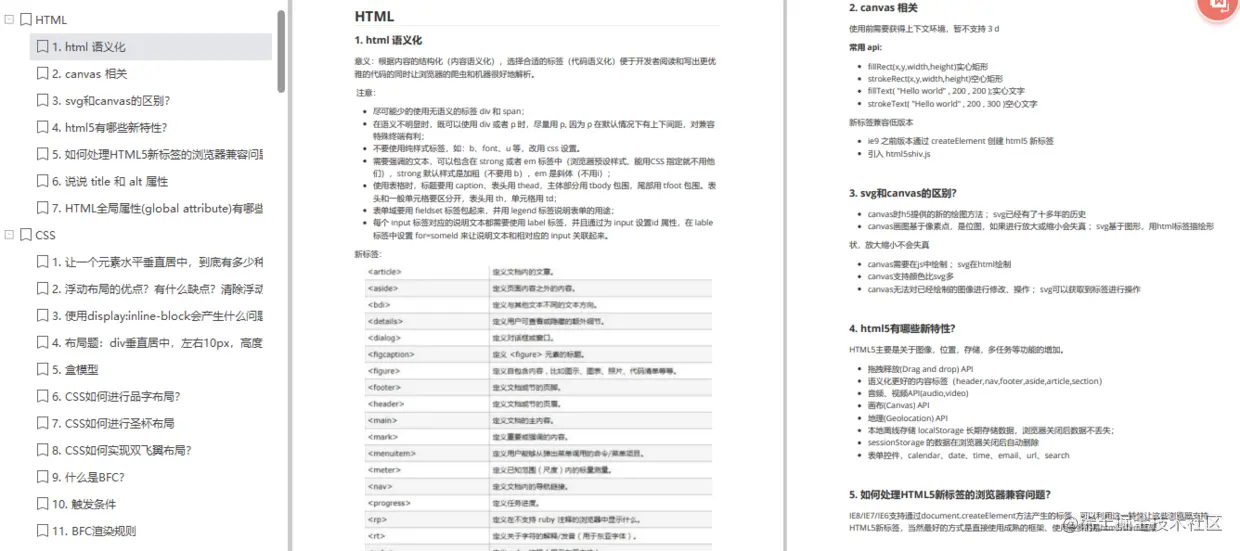Click page heading '4. html5有哪些新特性?'
The image size is (1240, 551).
902,328
